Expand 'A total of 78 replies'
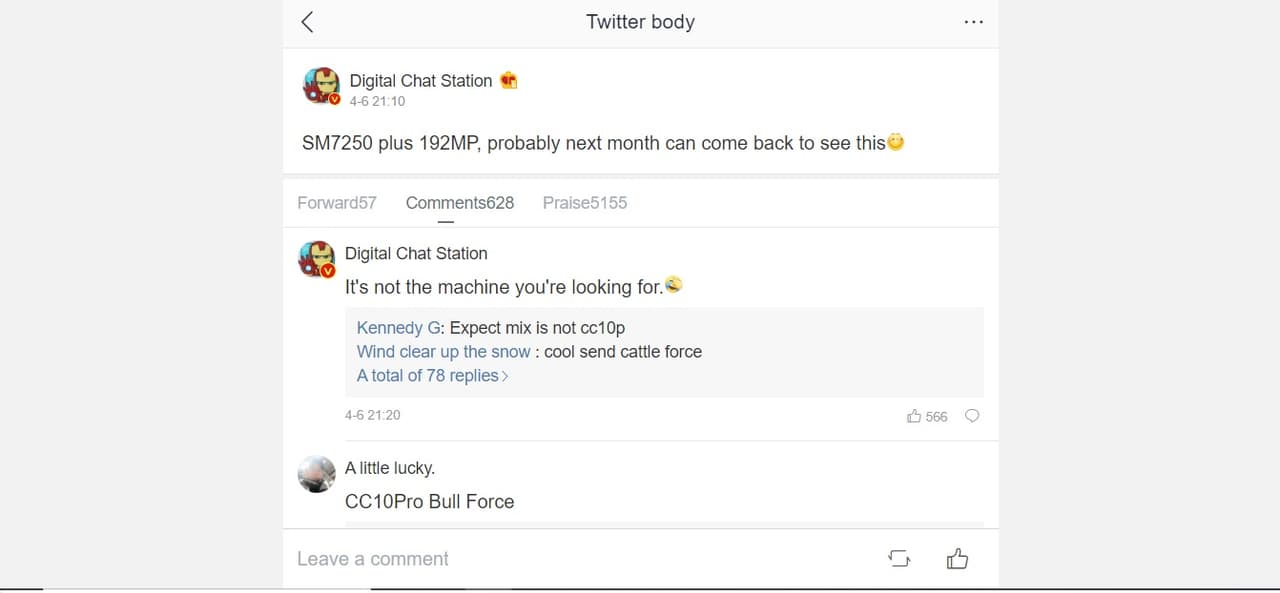Viewport: 1280px width, 593px height. point(432,376)
